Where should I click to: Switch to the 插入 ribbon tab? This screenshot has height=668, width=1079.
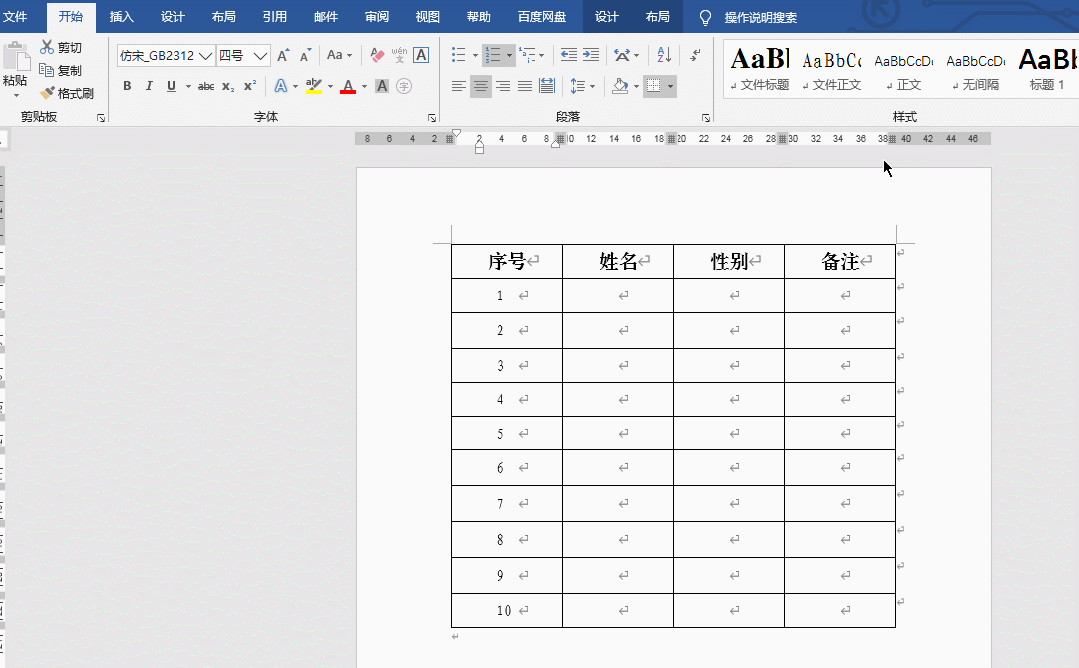[122, 17]
